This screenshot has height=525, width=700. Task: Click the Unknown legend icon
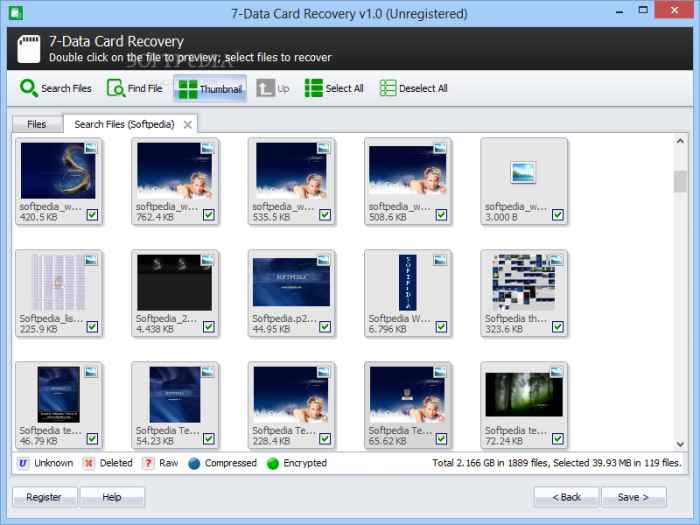tap(22, 463)
